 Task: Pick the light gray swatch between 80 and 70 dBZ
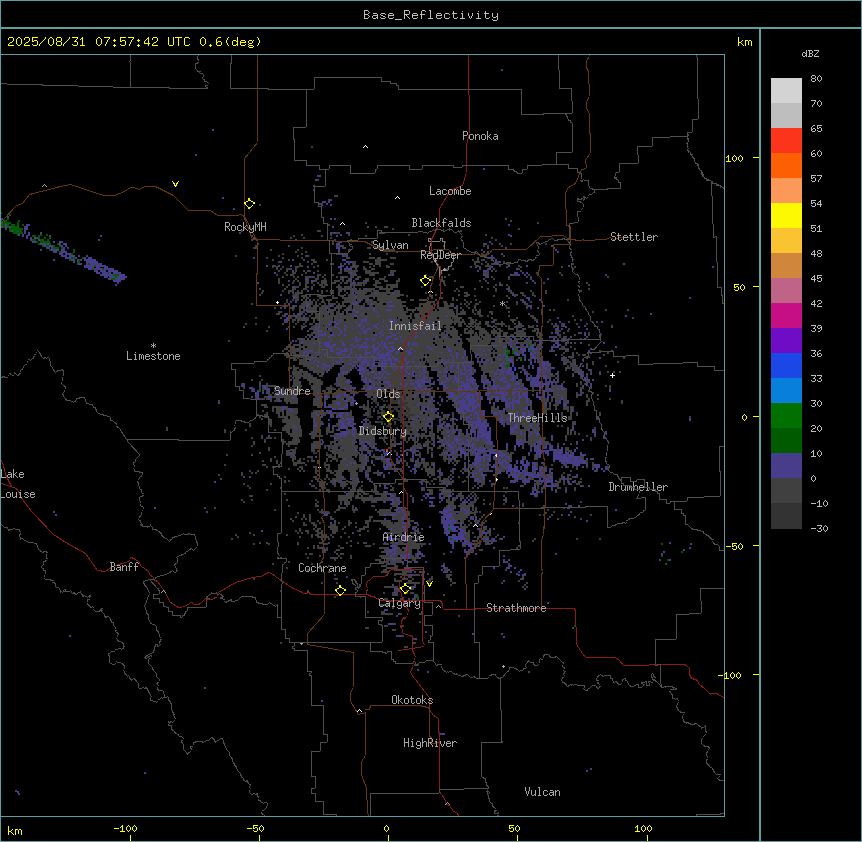786,91
